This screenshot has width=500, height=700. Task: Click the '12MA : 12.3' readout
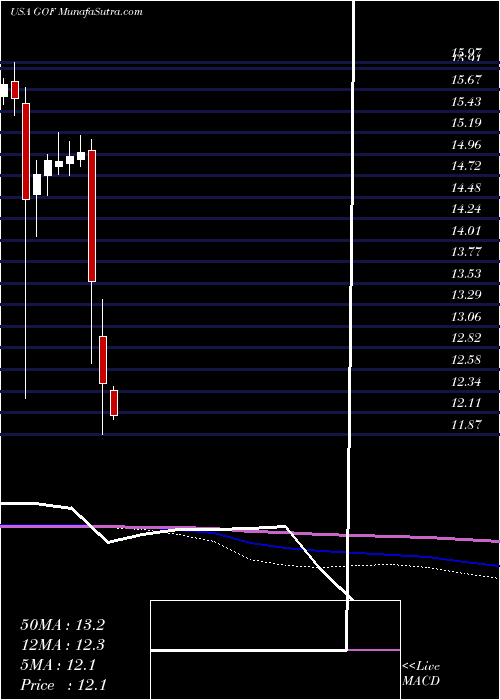[x=62, y=645]
